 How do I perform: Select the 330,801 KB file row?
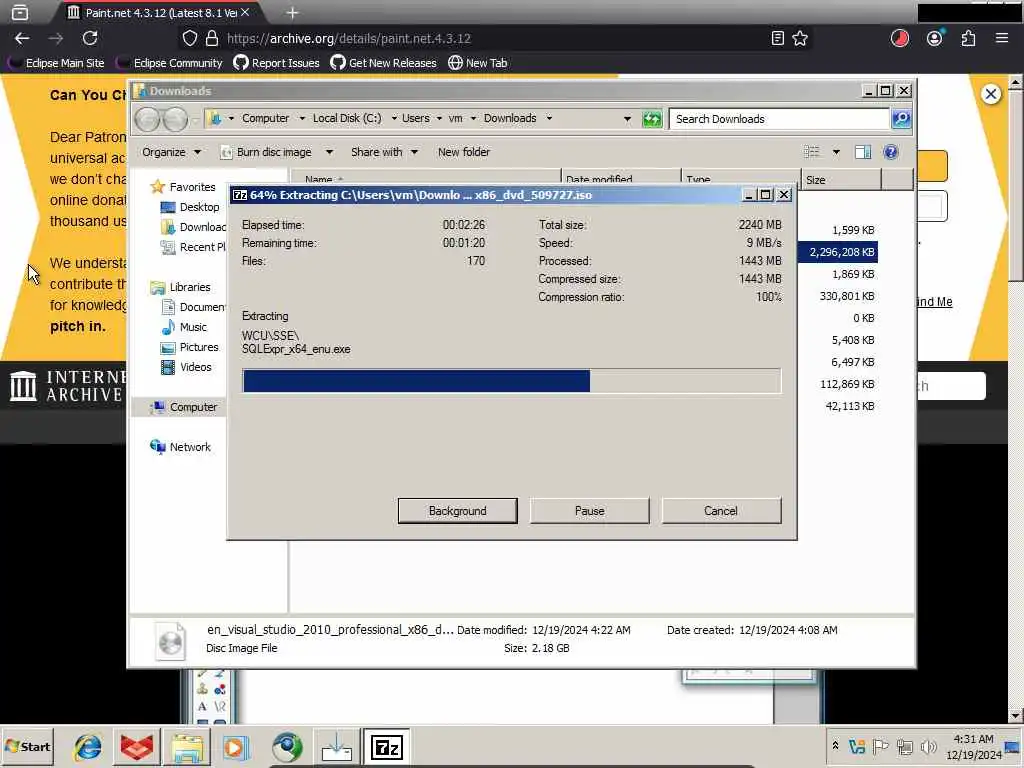tap(847, 296)
